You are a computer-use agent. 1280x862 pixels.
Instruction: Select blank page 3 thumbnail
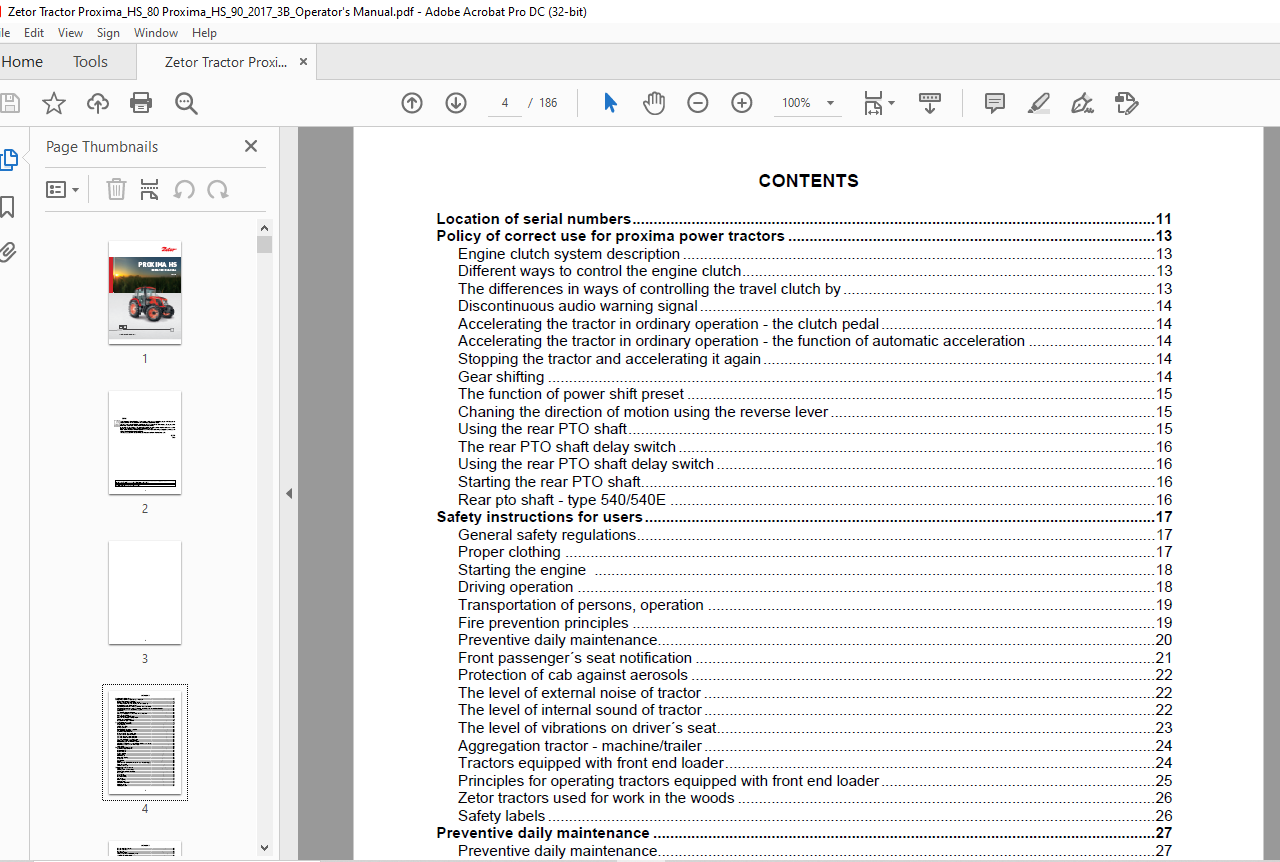click(145, 592)
